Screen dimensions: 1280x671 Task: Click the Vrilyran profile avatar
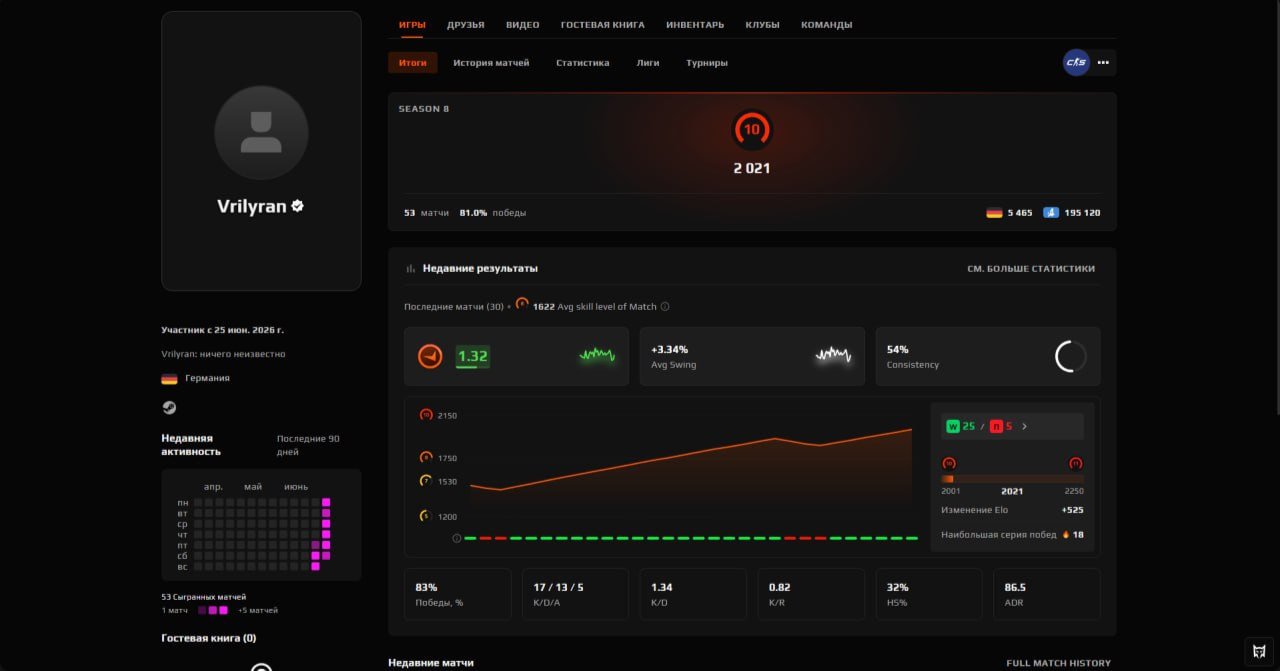click(x=261, y=132)
